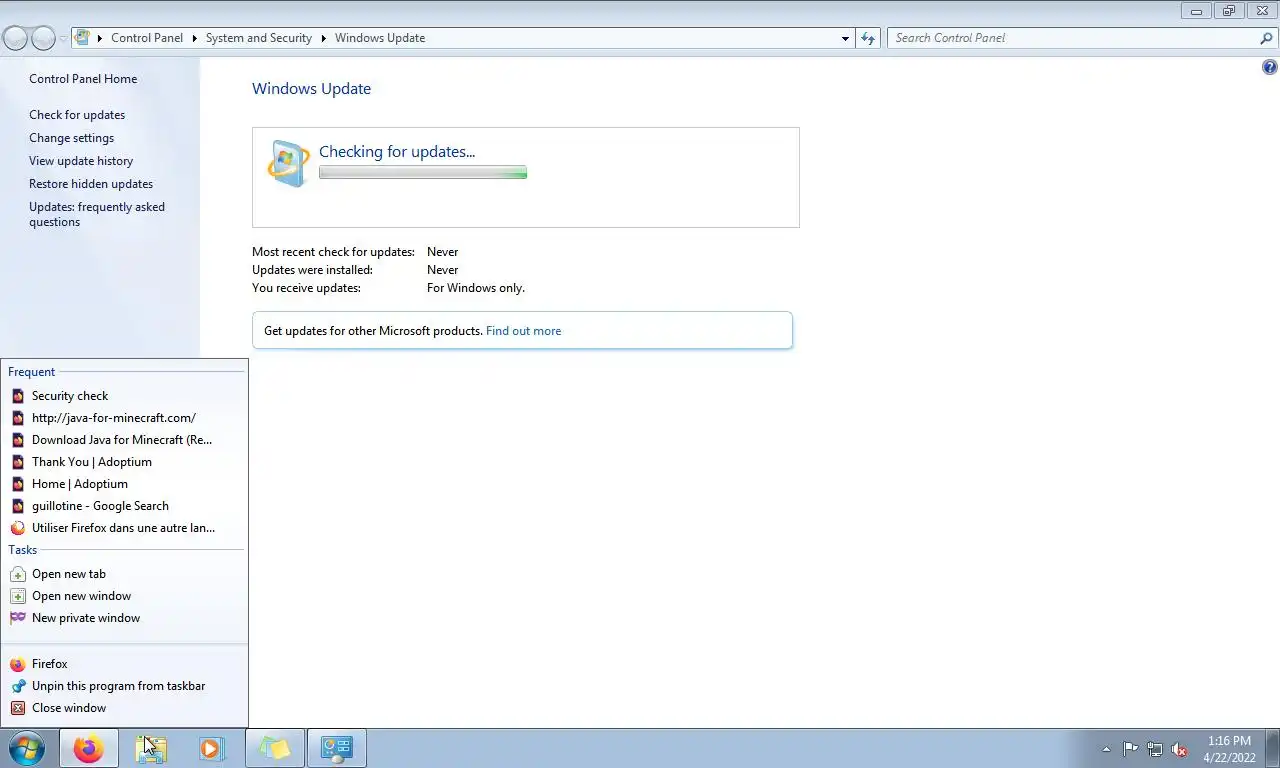Click the Unpin program pin icon
Screen dimensions: 1280x768
point(18,686)
